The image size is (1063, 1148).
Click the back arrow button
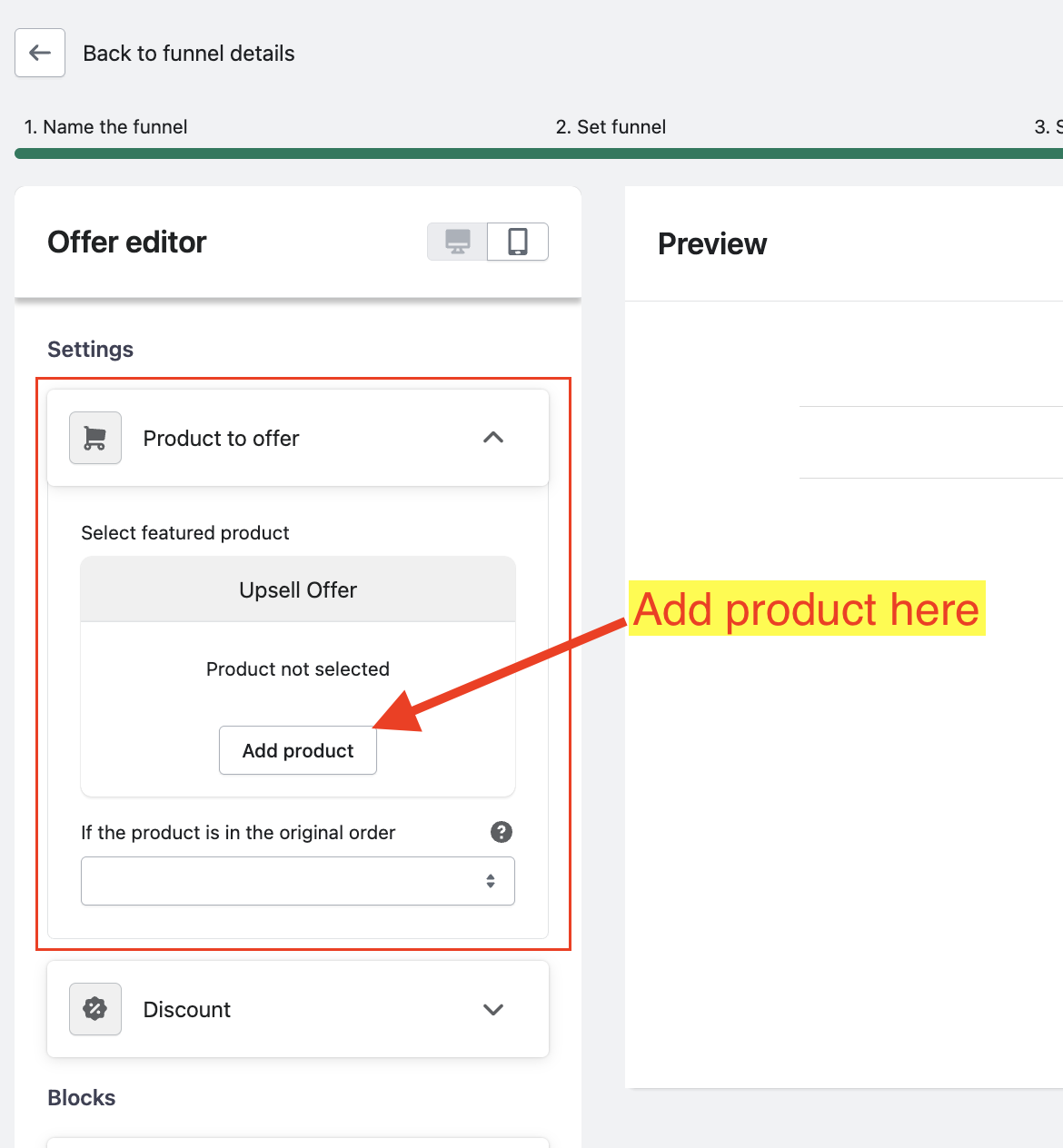40,53
